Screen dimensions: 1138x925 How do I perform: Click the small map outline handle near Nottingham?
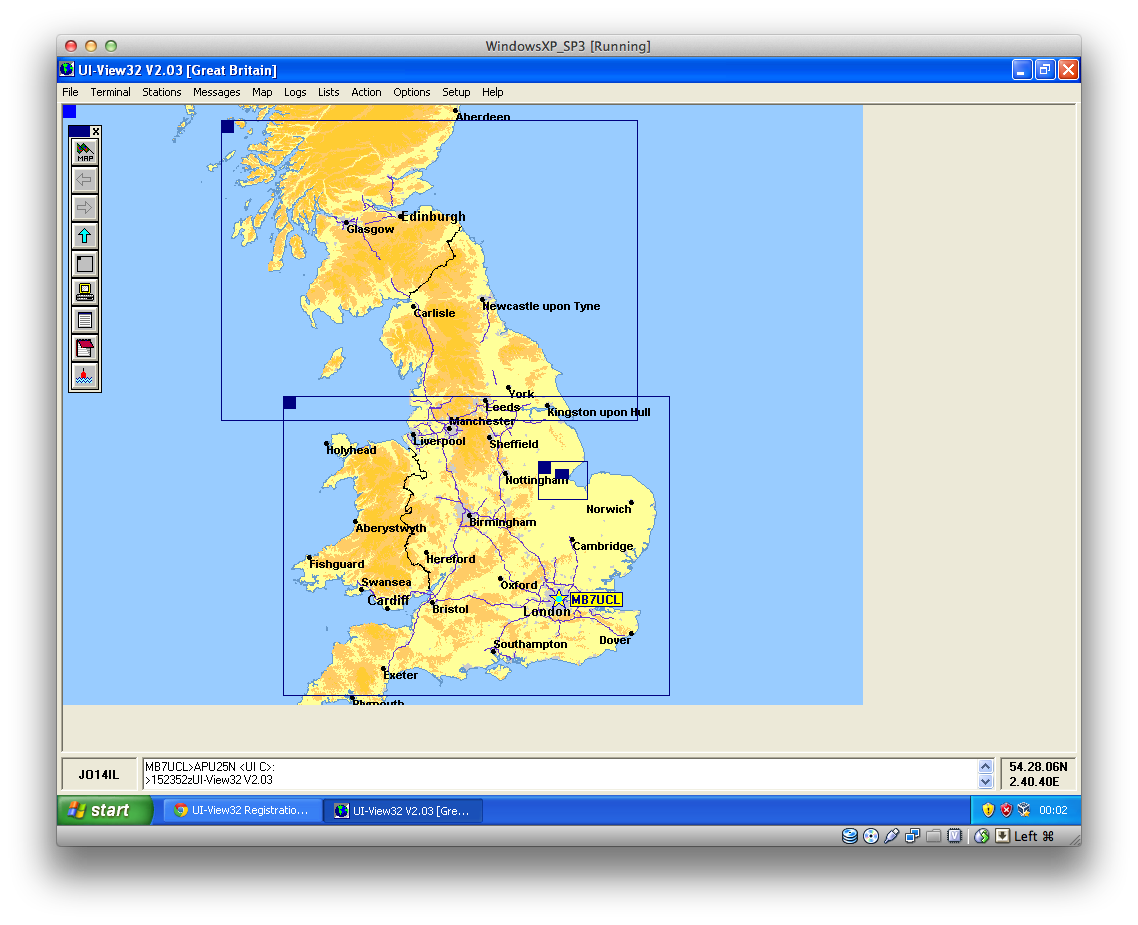pyautogui.click(x=544, y=468)
